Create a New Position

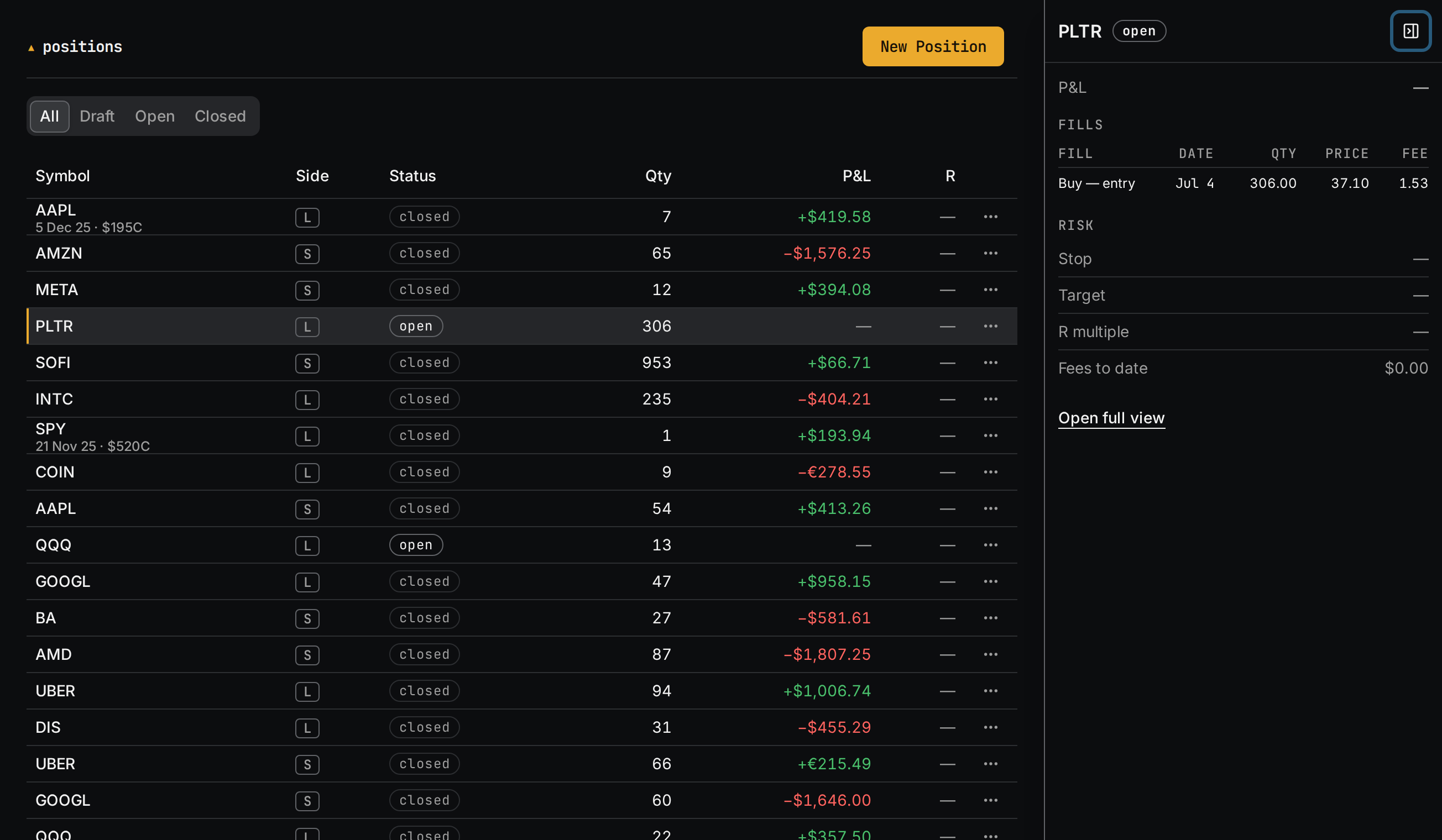[933, 46]
